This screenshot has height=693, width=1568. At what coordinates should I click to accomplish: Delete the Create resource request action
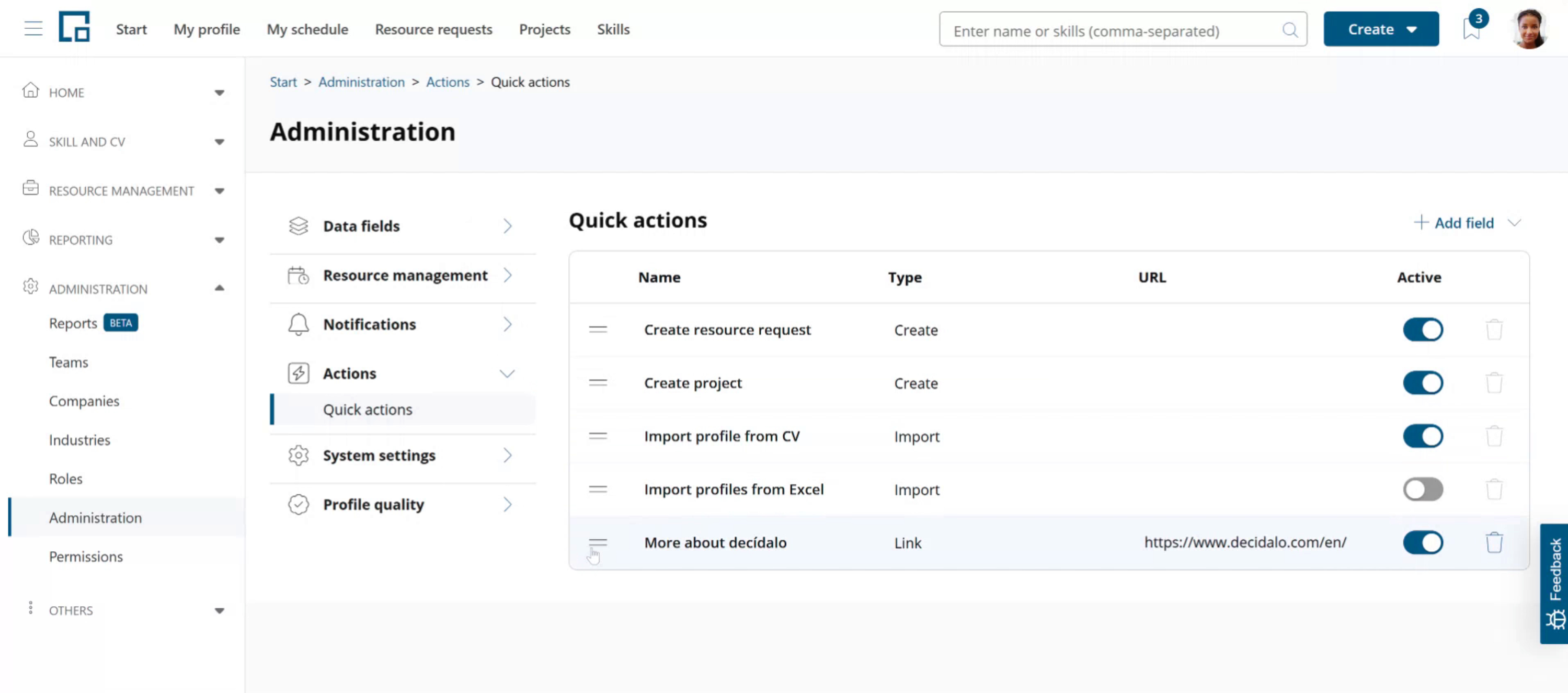[x=1494, y=330]
